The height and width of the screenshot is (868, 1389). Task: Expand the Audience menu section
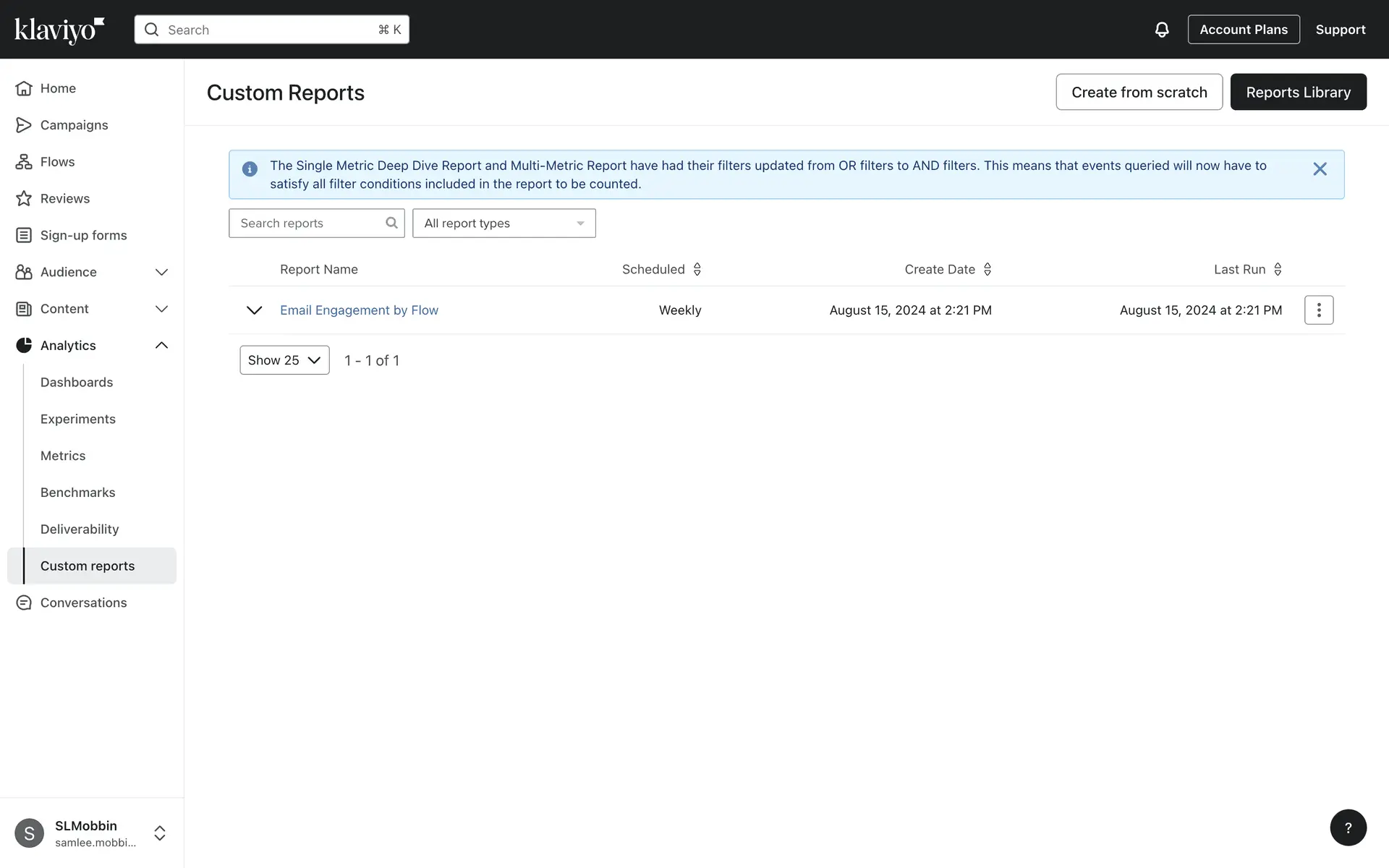tap(161, 273)
